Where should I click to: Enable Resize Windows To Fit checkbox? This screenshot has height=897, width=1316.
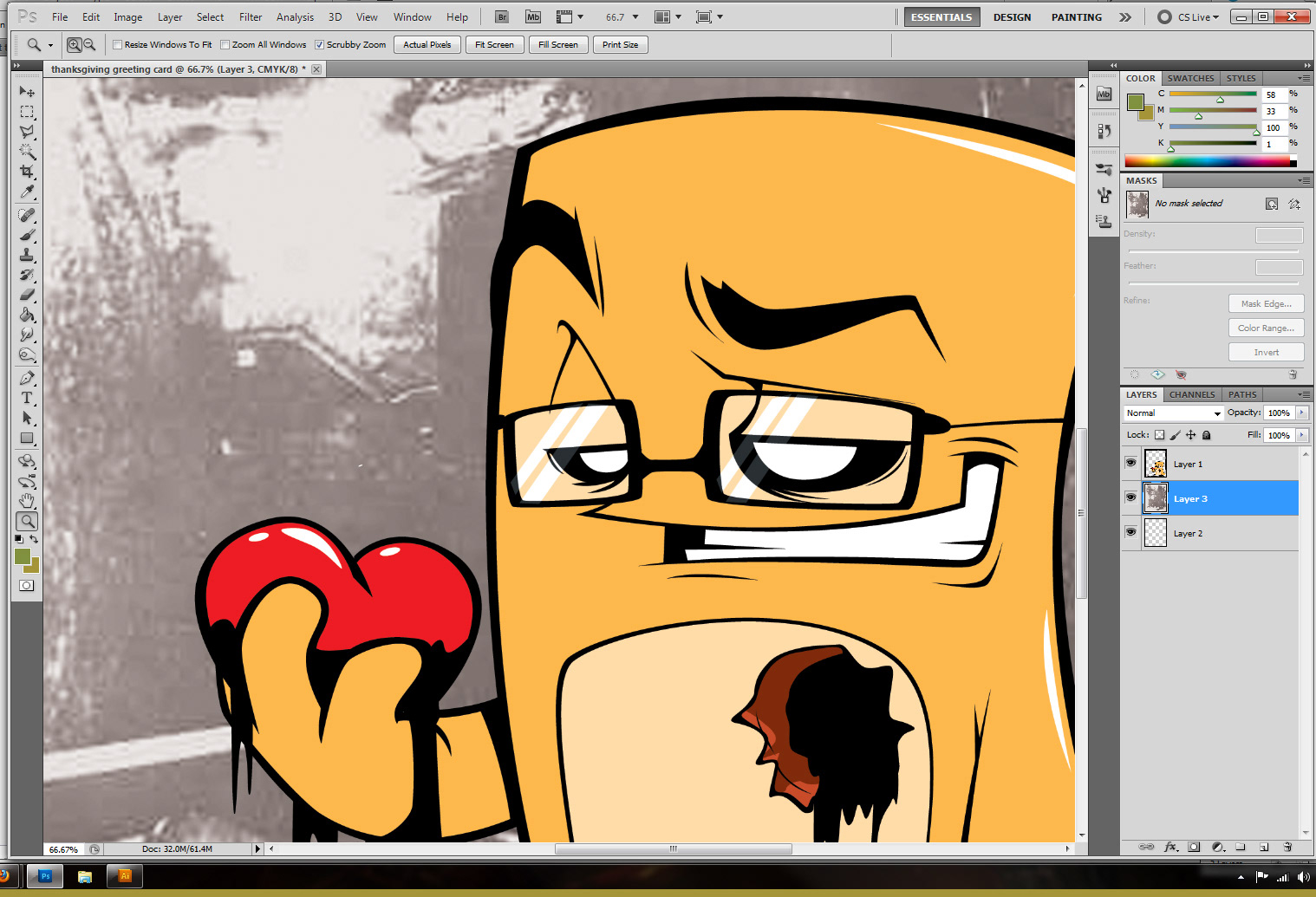tap(117, 45)
